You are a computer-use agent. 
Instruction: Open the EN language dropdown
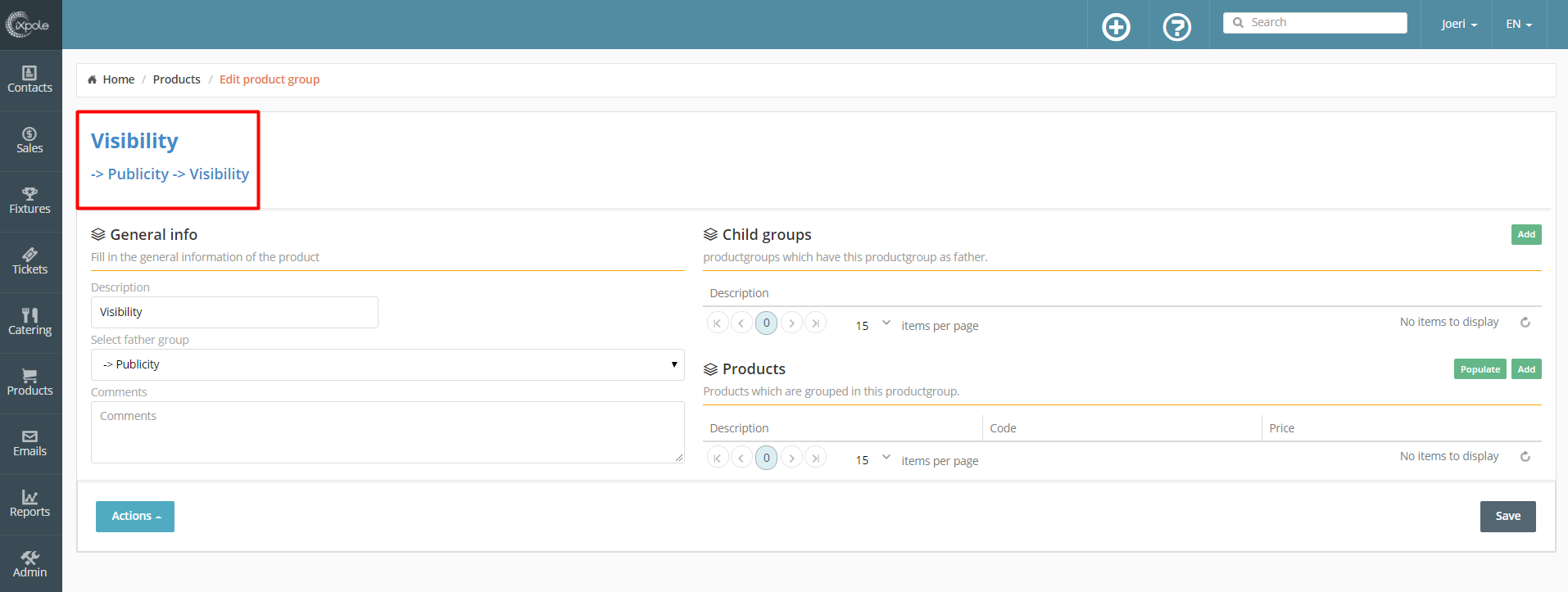pyautogui.click(x=1519, y=24)
